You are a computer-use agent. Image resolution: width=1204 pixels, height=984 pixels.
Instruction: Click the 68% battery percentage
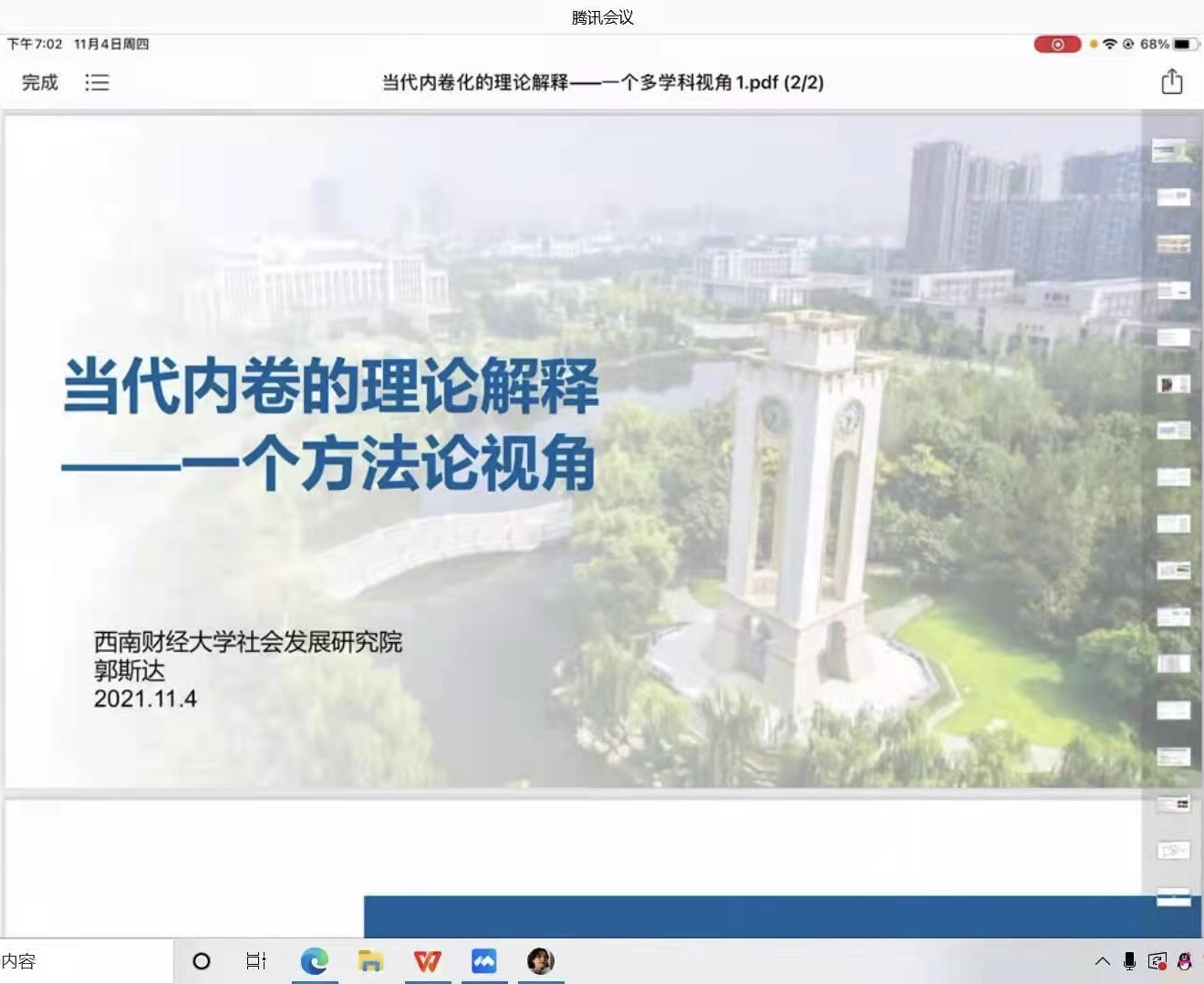point(1155,44)
